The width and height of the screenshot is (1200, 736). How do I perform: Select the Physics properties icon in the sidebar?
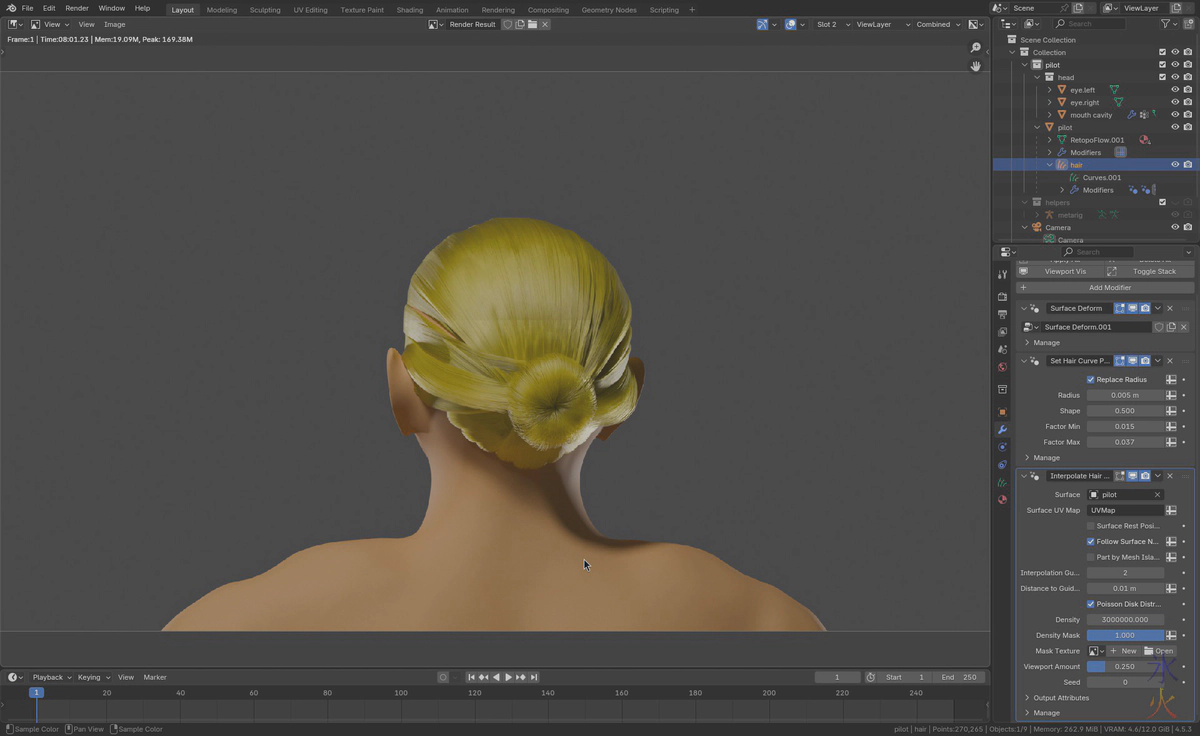tap(1002, 465)
